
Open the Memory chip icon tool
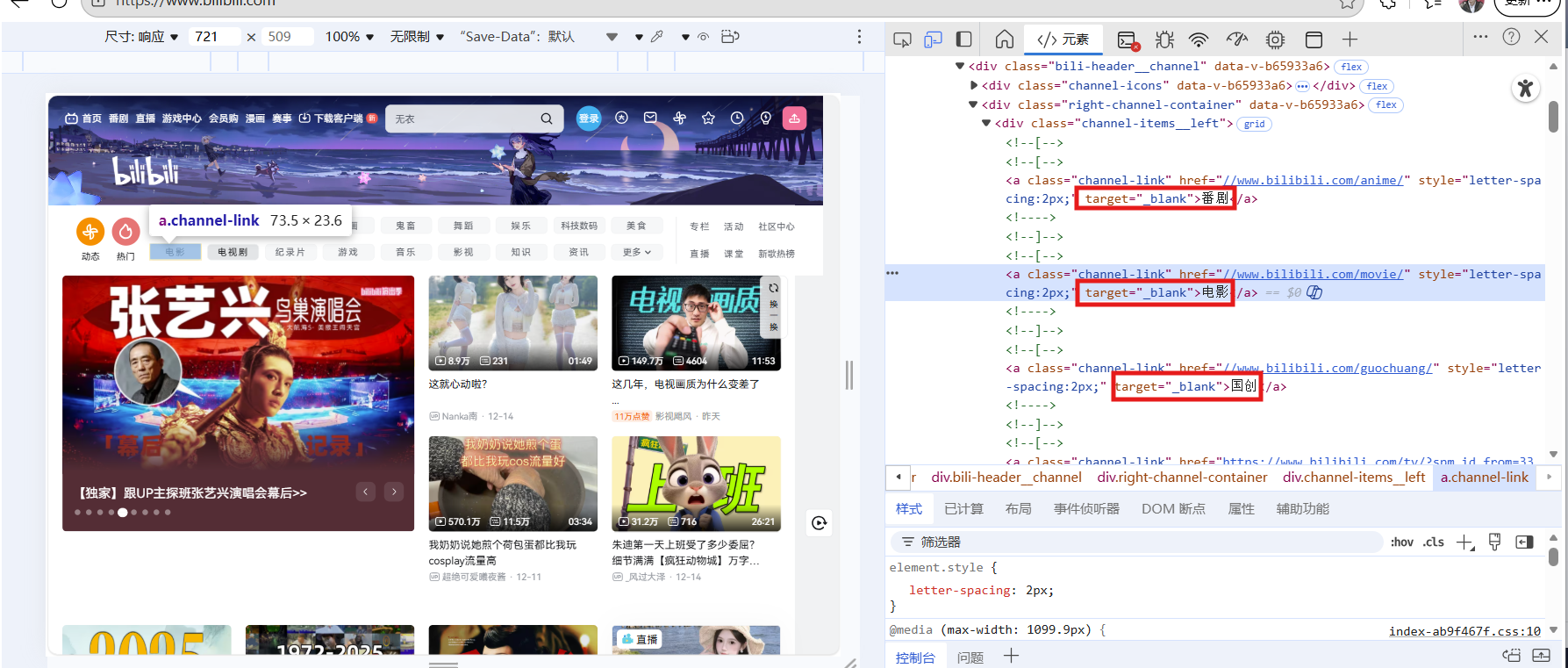1275,40
